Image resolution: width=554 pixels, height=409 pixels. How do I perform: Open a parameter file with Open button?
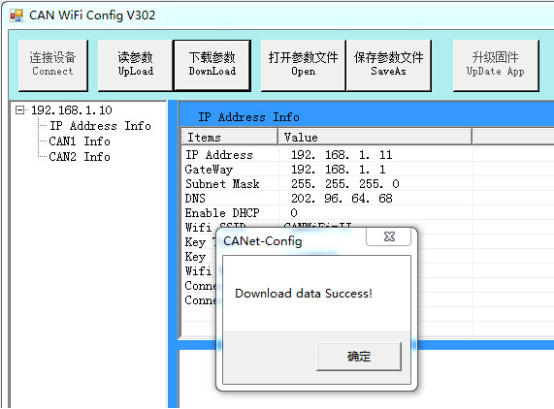303,65
